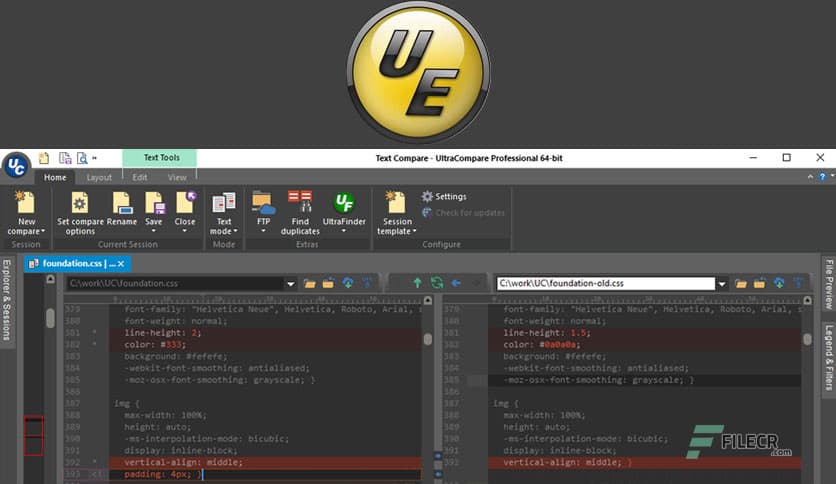
Task: Click the right pane vertical scrollbar thumb
Action: 807,338
